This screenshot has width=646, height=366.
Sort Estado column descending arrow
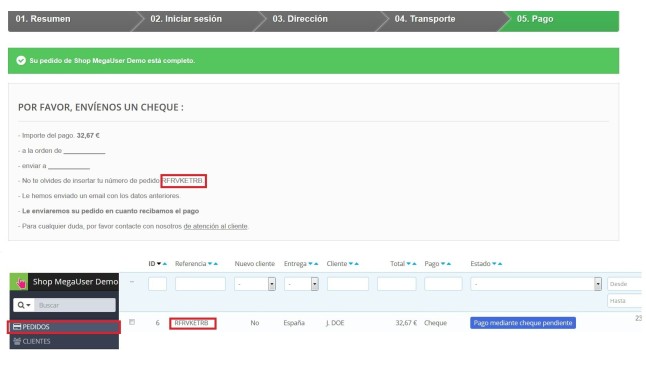[x=494, y=264]
